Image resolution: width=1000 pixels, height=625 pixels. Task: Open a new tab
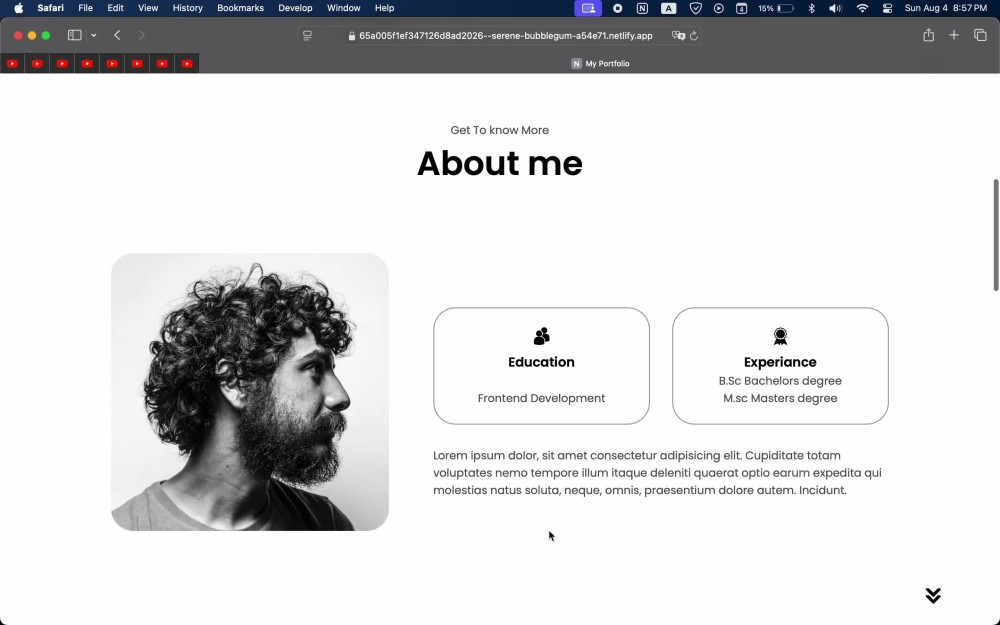click(954, 35)
